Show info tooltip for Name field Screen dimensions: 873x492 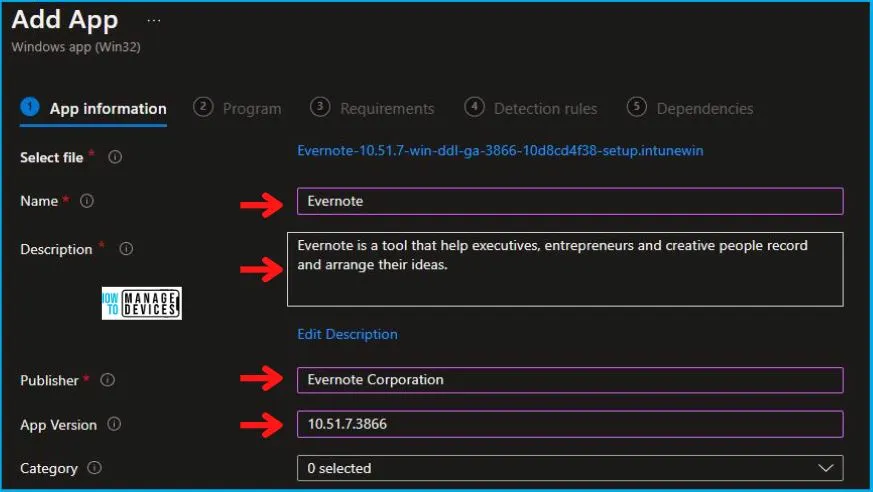click(x=87, y=200)
